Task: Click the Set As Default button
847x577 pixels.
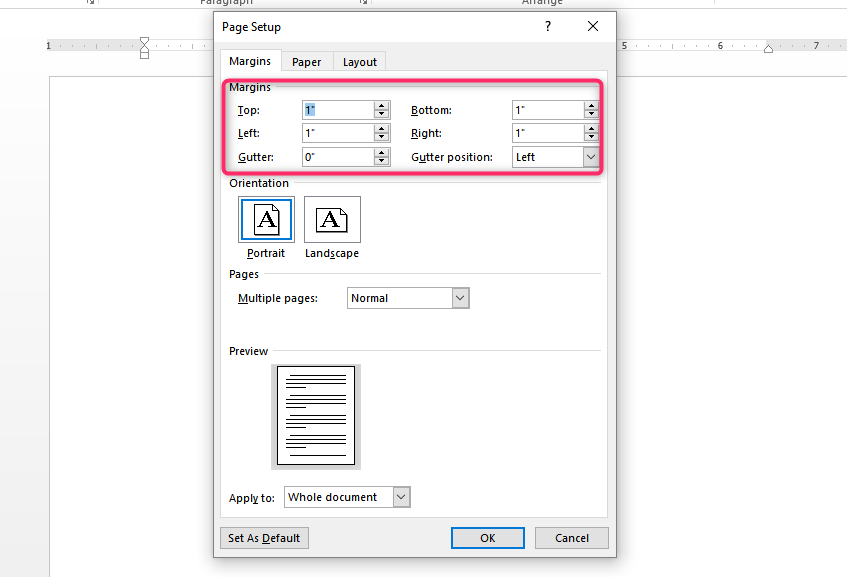Action: (264, 538)
